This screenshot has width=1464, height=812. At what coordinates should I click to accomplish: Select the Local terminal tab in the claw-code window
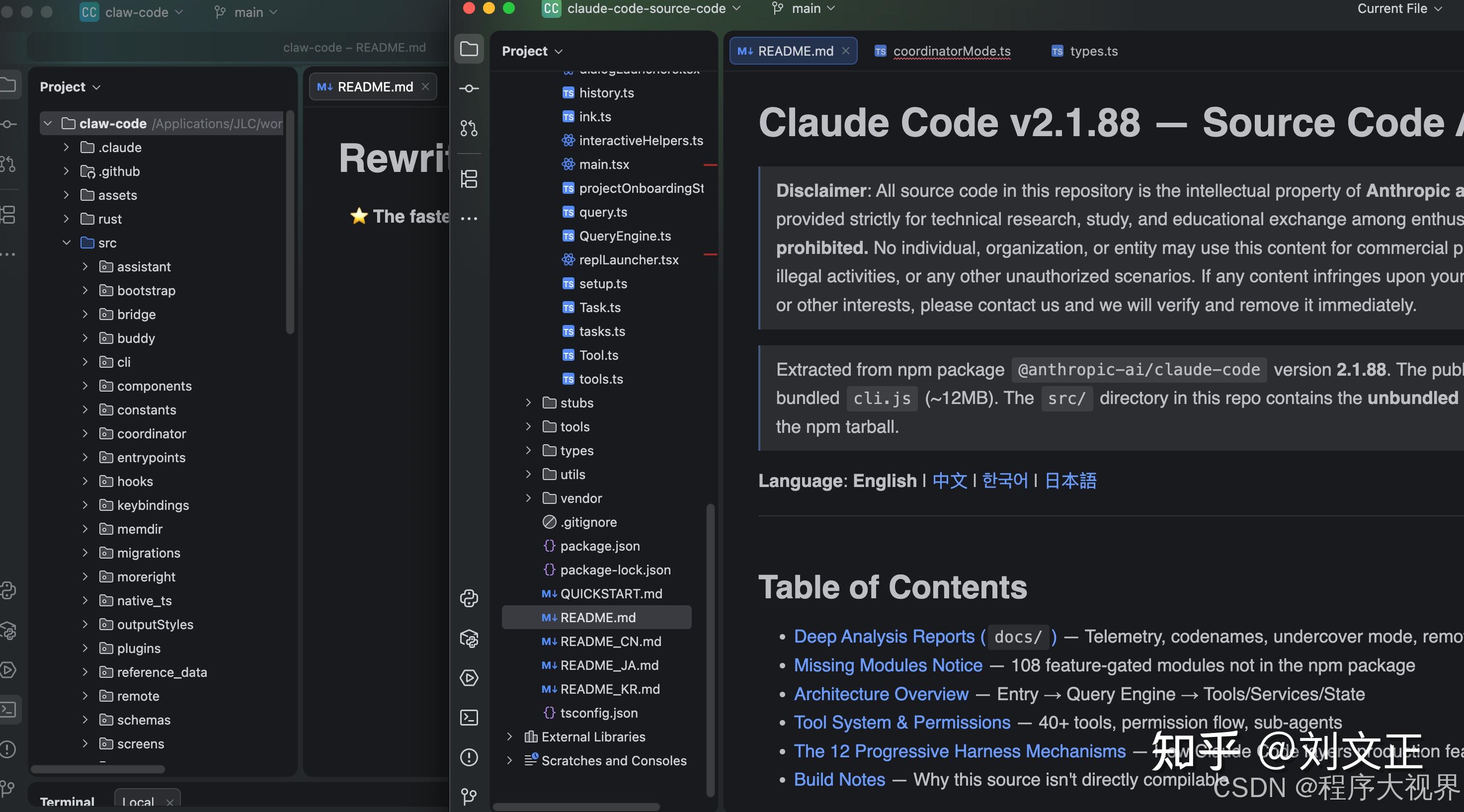coord(147,800)
